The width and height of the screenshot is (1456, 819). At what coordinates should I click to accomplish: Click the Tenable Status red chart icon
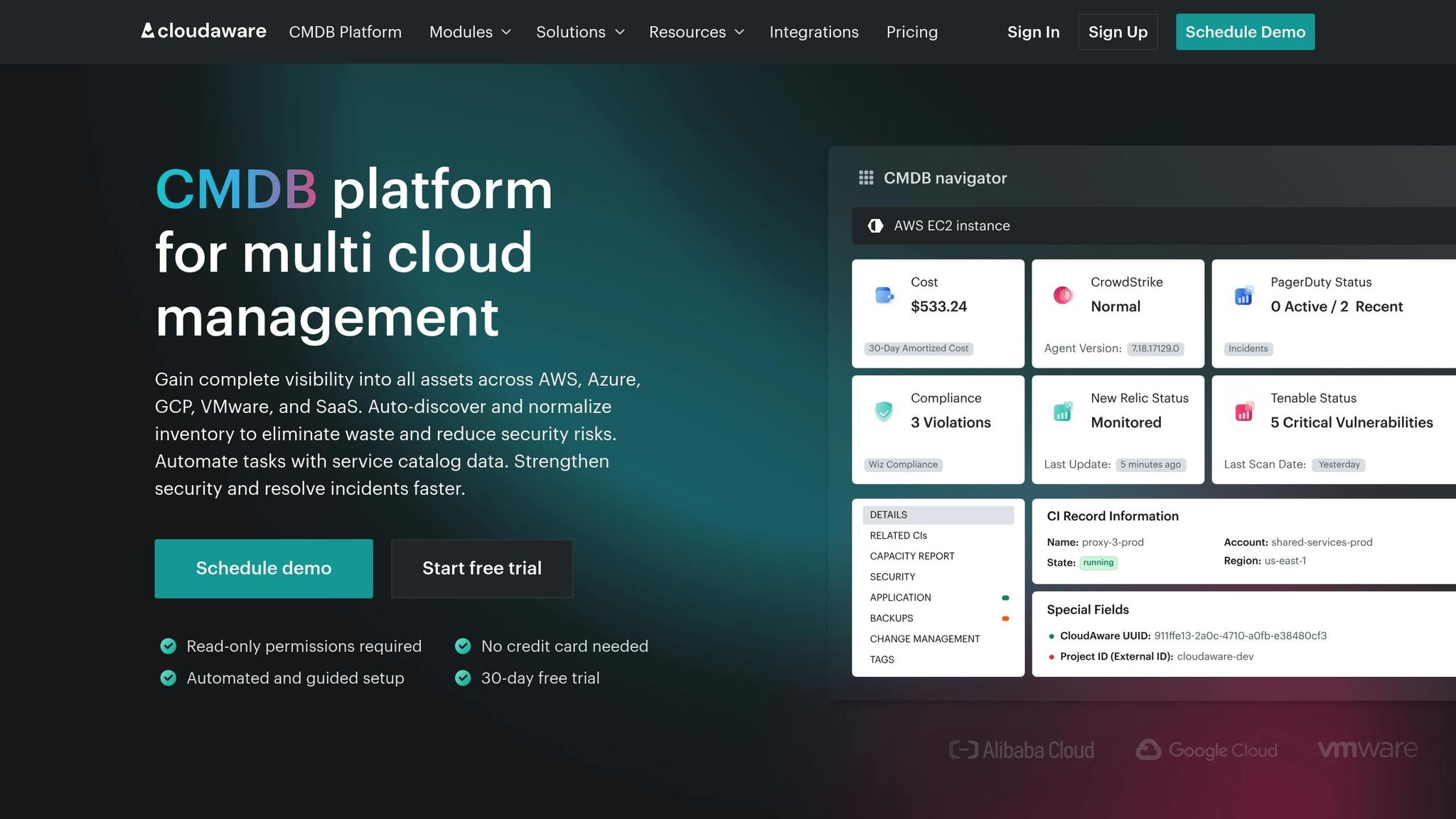tap(1243, 412)
